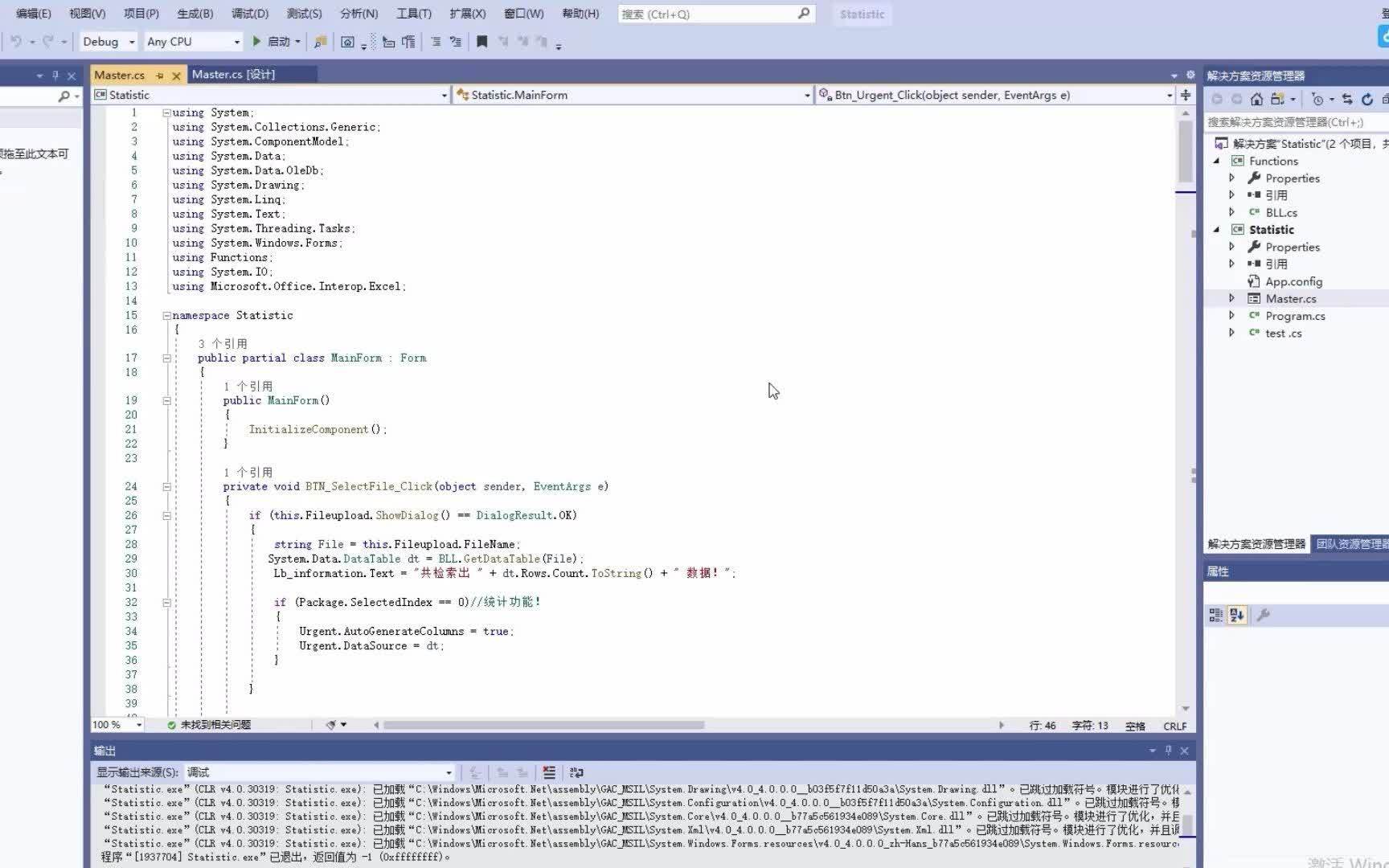Viewport: 1389px width, 868px height.
Task: Collapse the MainForm class region at line 17
Action: tap(166, 358)
